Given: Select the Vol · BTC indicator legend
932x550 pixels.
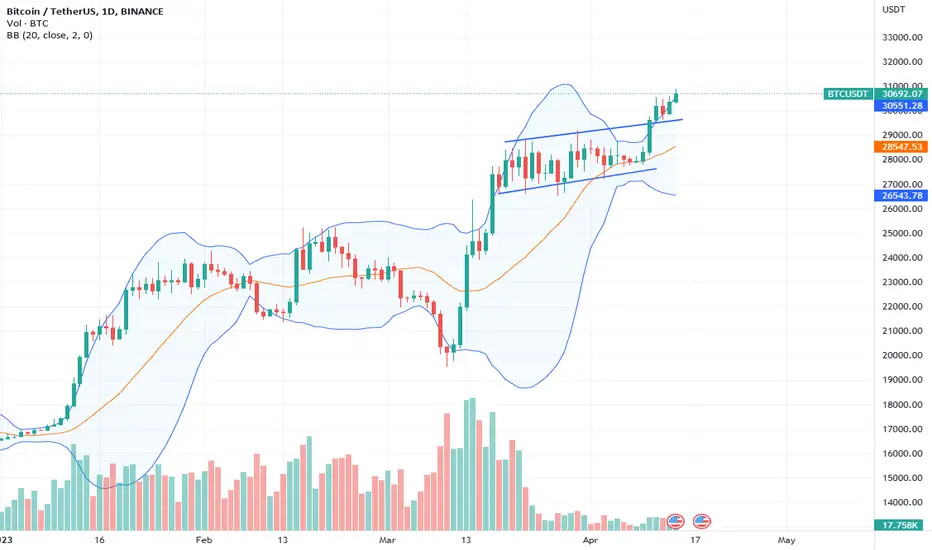Looking at the screenshot, I should click(27, 23).
